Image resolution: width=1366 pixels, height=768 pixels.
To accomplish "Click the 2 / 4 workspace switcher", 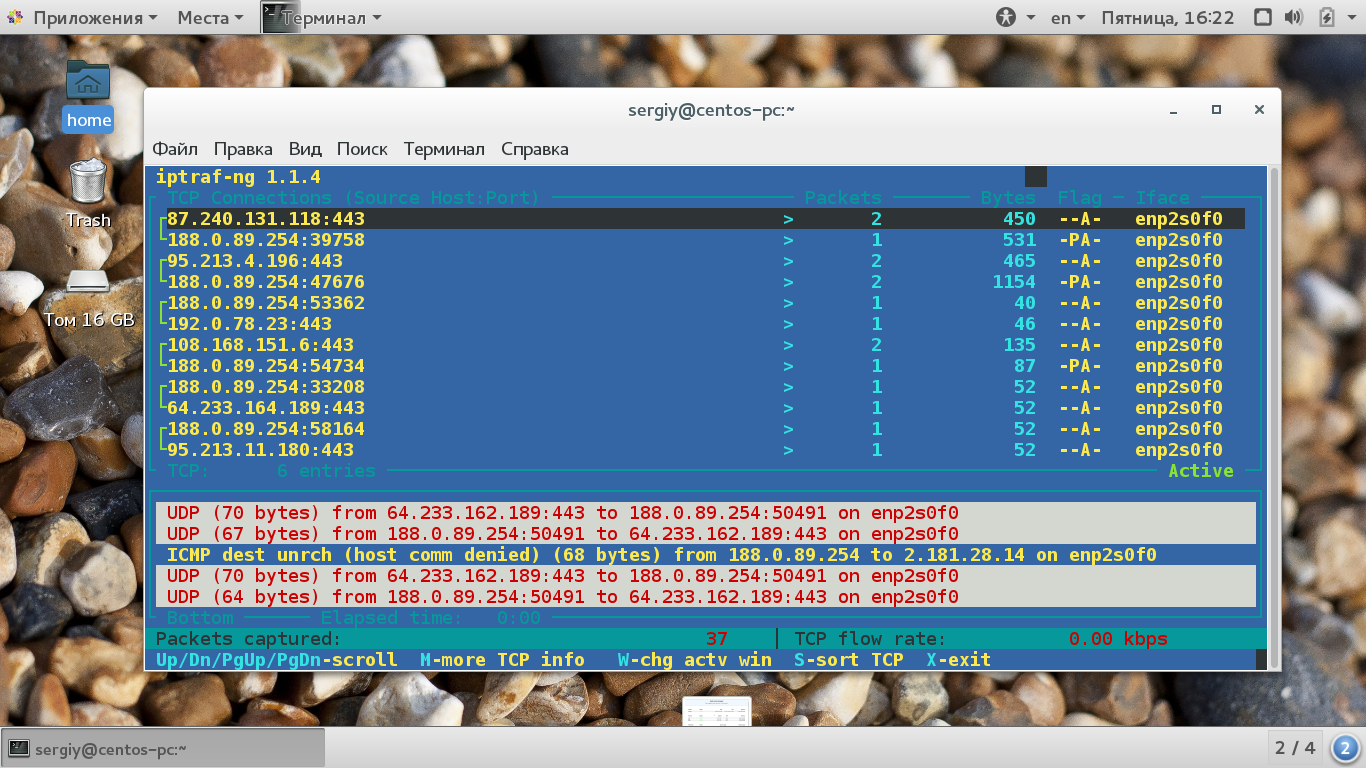I will 1295,747.
